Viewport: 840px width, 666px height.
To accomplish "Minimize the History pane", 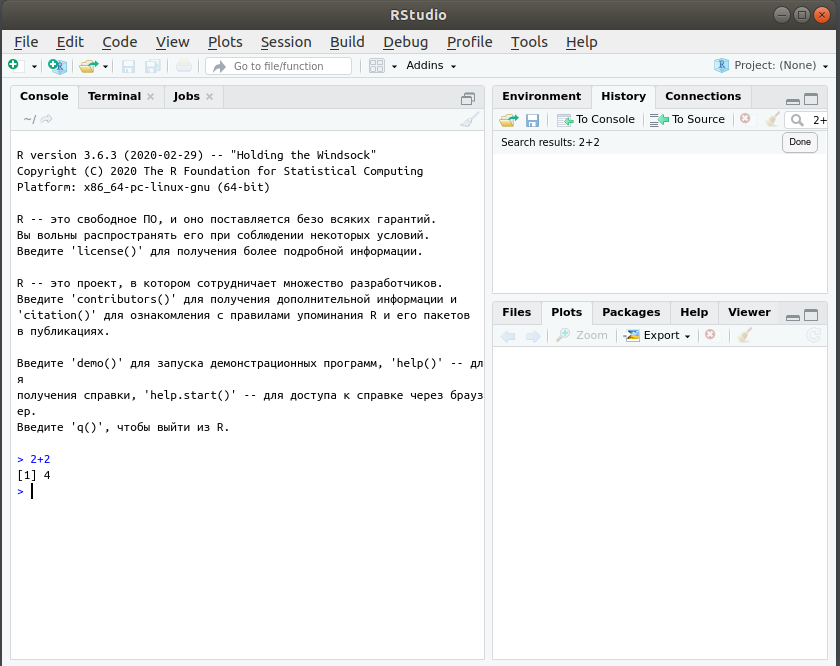I will 793,100.
